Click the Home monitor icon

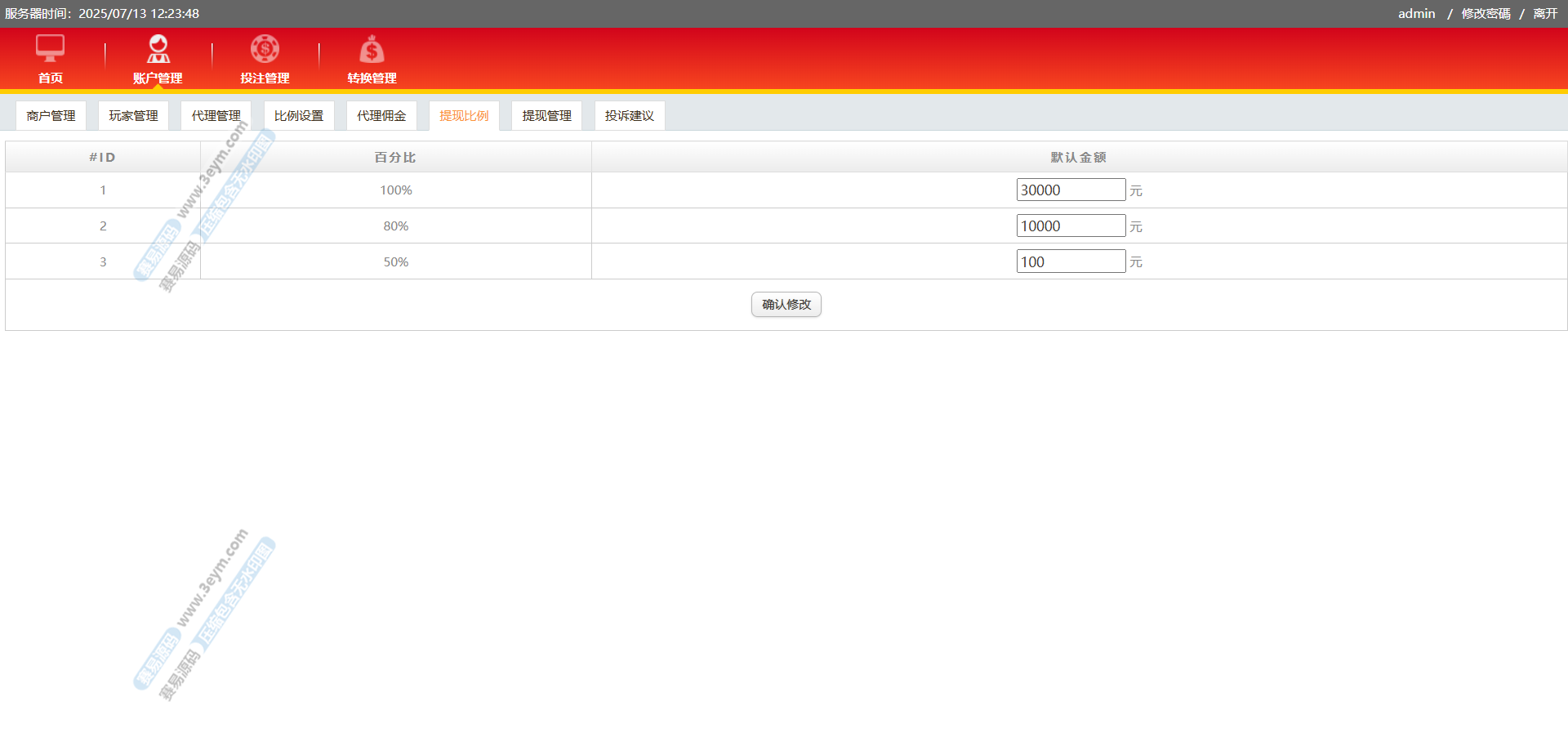[x=50, y=49]
